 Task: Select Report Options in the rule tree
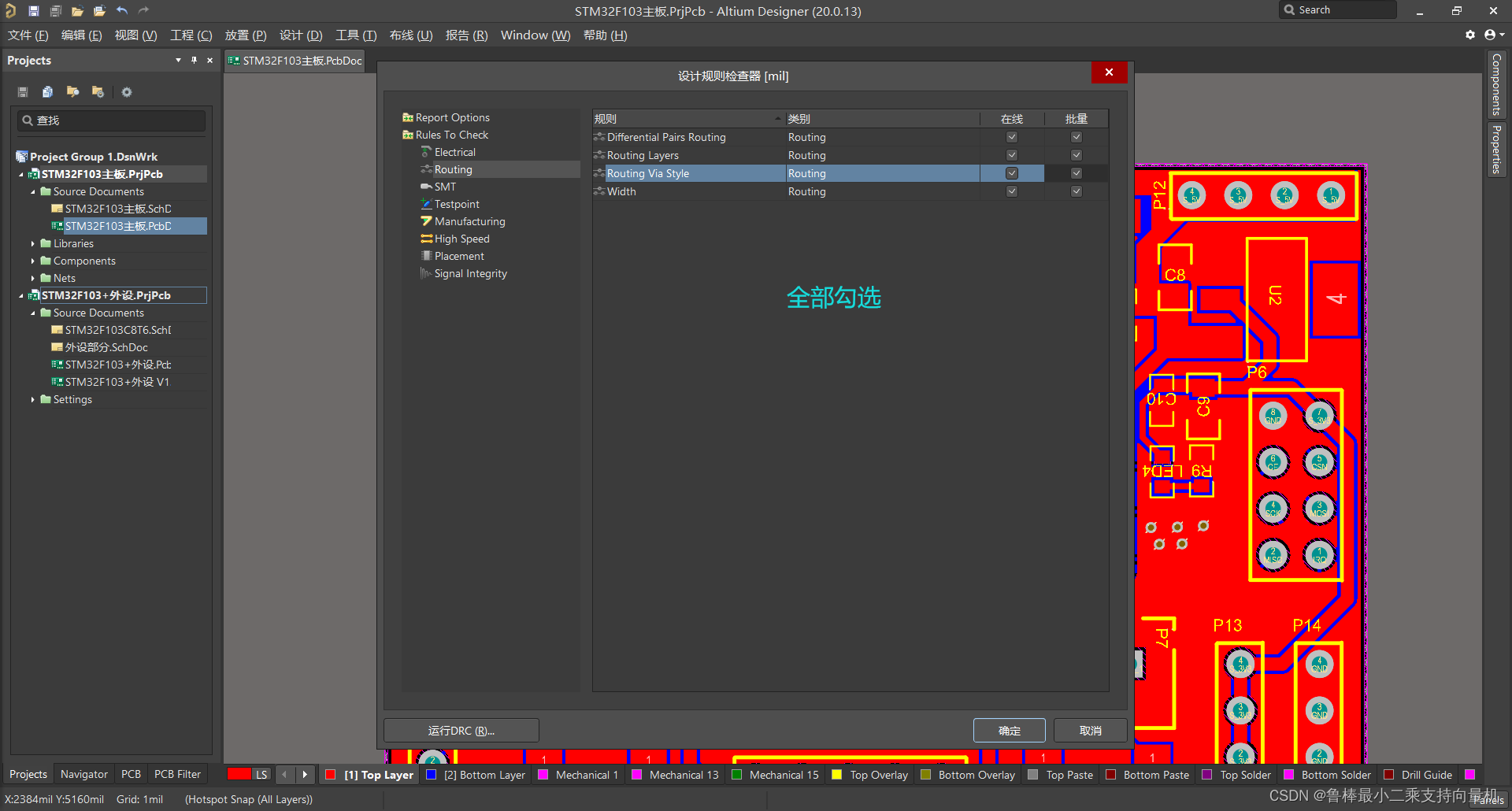pos(452,117)
